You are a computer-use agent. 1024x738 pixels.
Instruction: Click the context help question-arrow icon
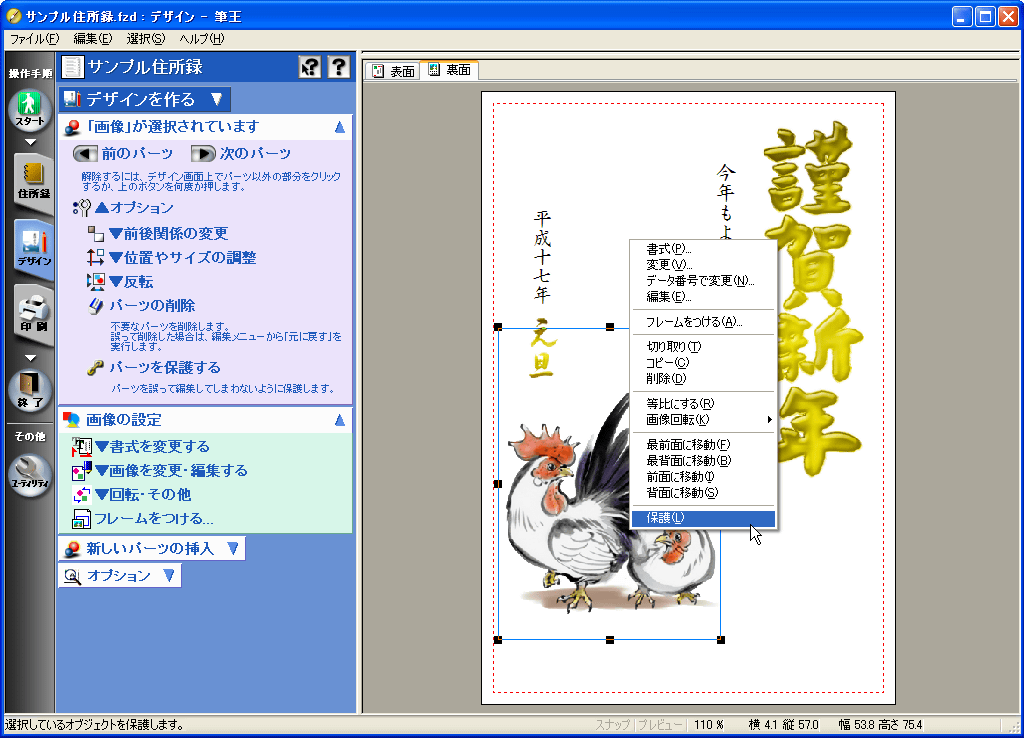(x=310, y=67)
